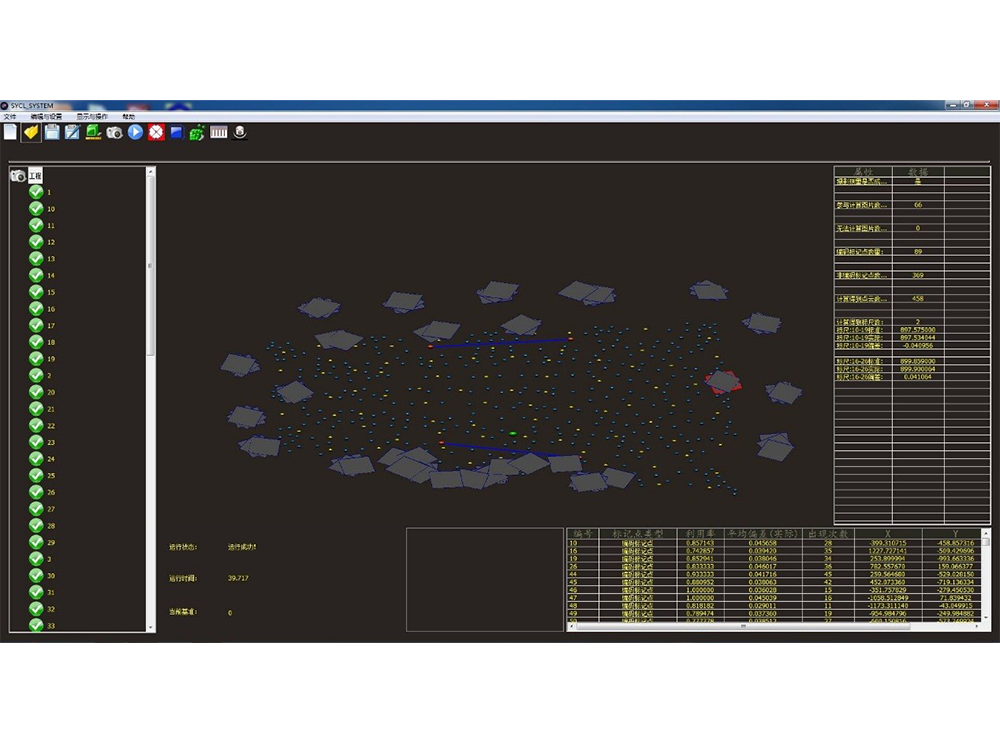Open the 帮助 menu
This screenshot has width=1000, height=743.
pyautogui.click(x=128, y=117)
